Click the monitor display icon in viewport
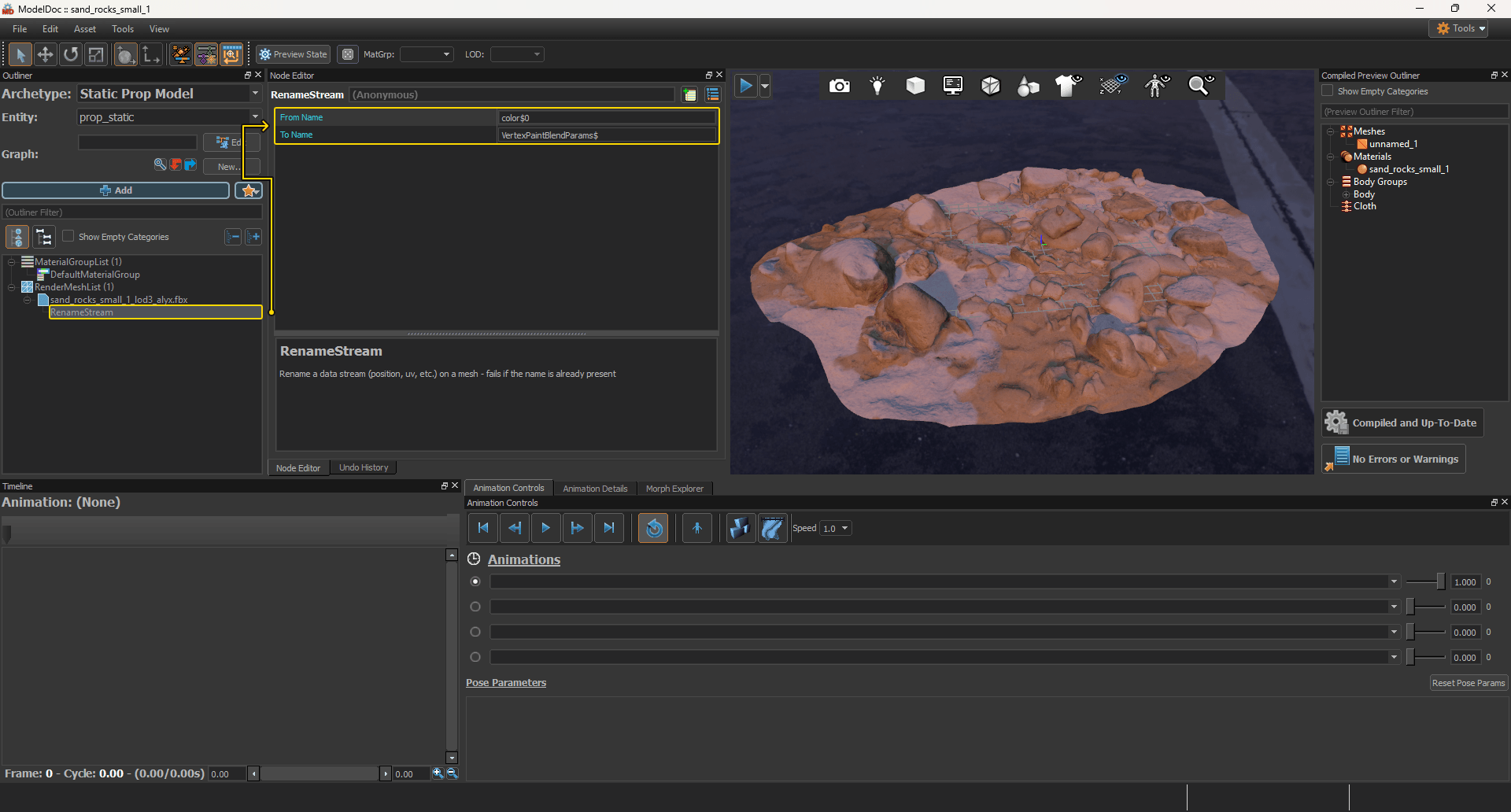The image size is (1511, 812). click(953, 85)
